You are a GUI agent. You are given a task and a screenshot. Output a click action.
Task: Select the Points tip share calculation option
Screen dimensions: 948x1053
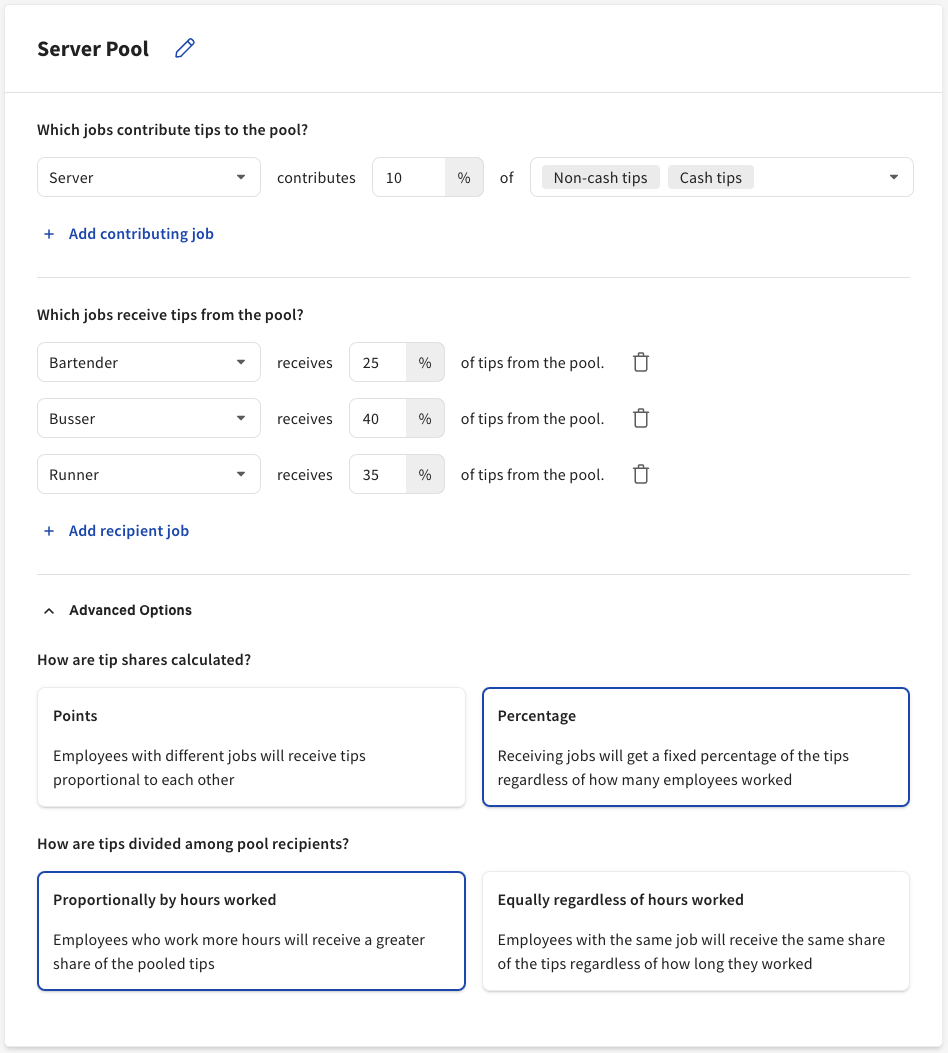(x=251, y=746)
